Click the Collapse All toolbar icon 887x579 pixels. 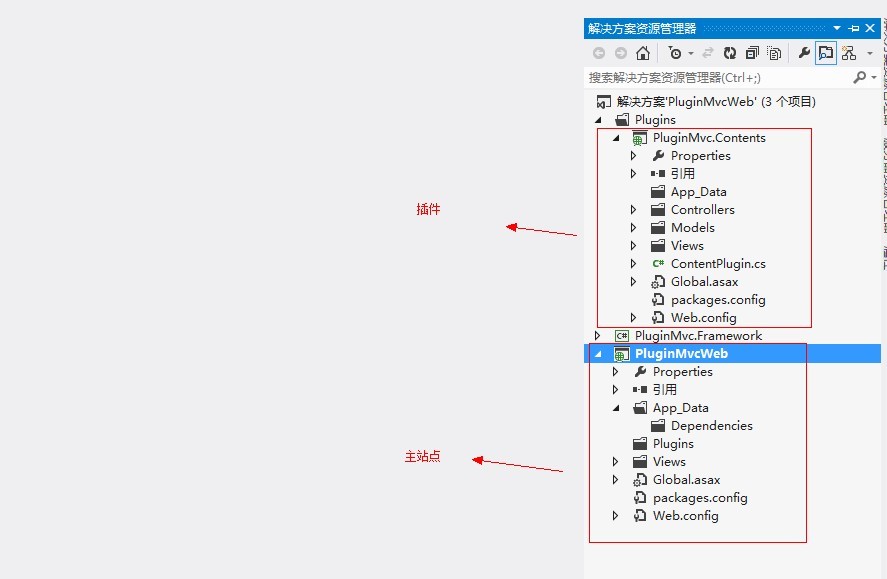(x=752, y=53)
